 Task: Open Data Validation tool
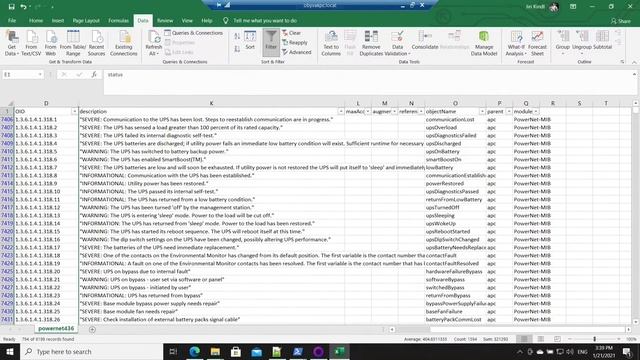(x=397, y=42)
